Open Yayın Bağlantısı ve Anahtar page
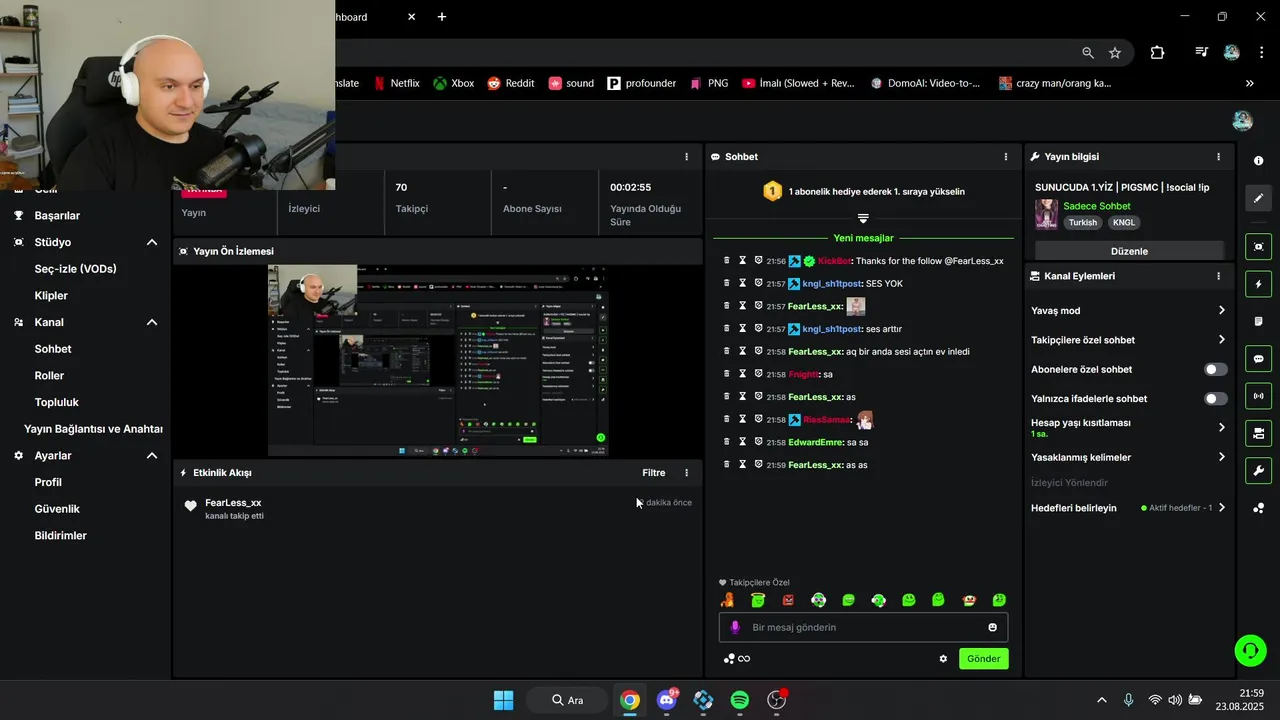Viewport: 1280px width, 720px height. point(93,429)
